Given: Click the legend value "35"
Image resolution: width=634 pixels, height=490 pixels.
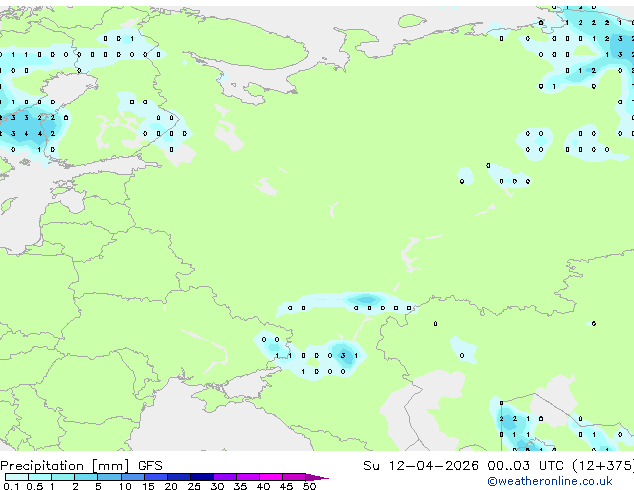Looking at the screenshot, I should pos(240,486).
